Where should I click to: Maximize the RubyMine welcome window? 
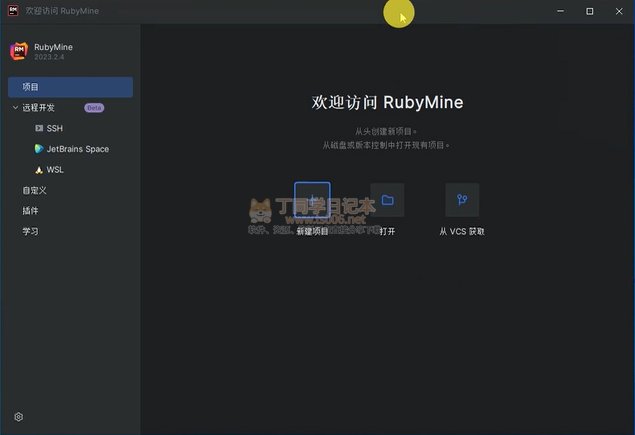[x=589, y=11]
